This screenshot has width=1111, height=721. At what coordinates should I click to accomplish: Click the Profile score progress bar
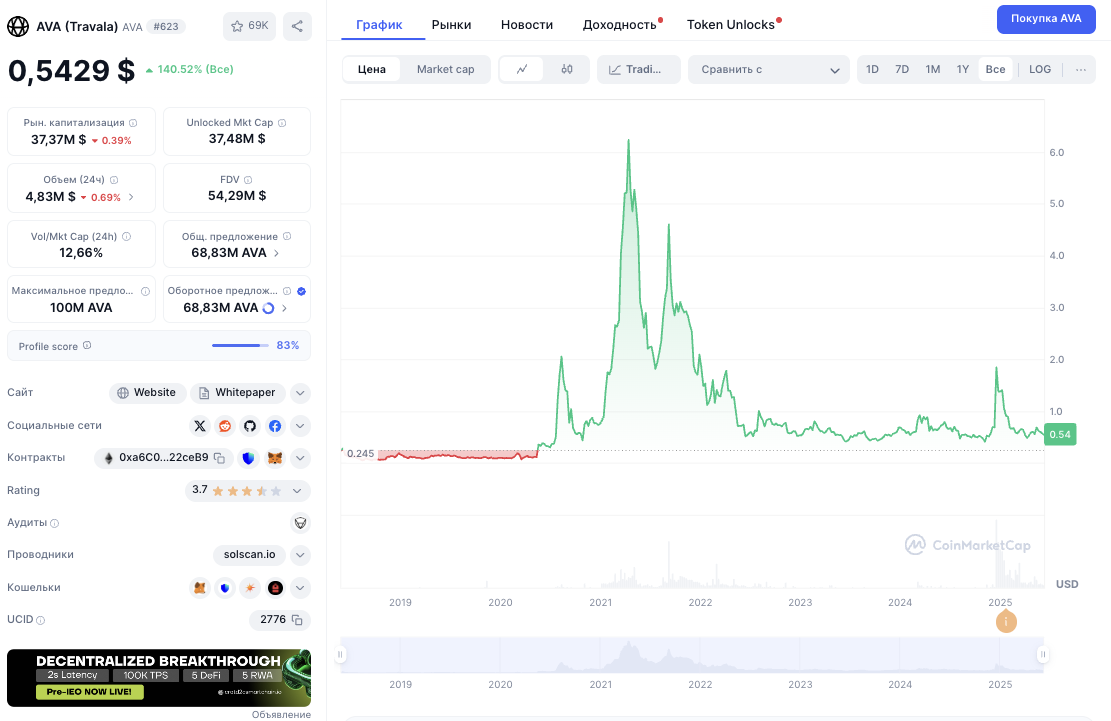click(x=240, y=346)
